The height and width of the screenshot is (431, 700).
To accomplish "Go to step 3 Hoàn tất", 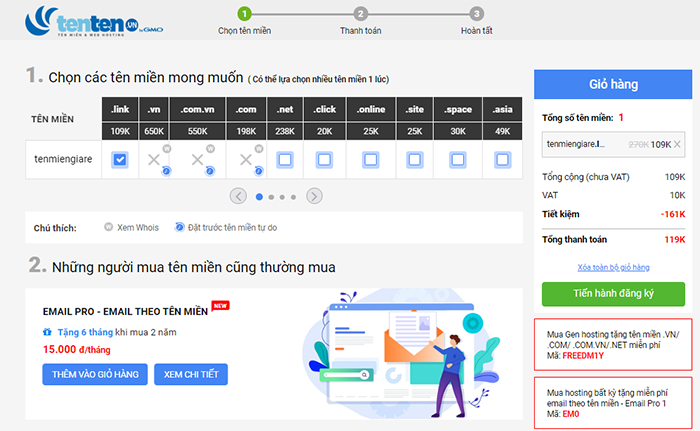I will [477, 14].
